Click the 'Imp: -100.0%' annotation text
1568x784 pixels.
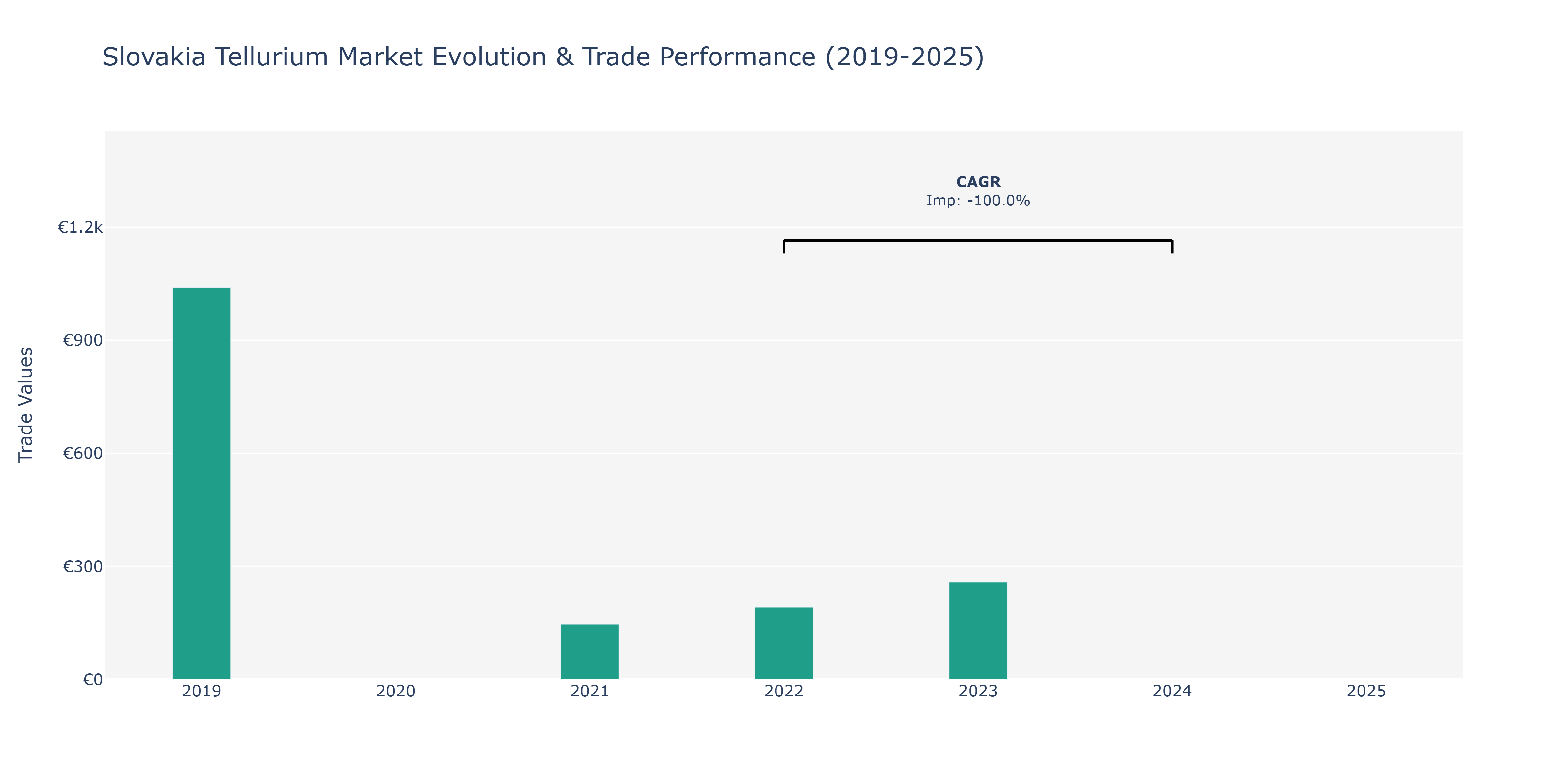tap(978, 201)
